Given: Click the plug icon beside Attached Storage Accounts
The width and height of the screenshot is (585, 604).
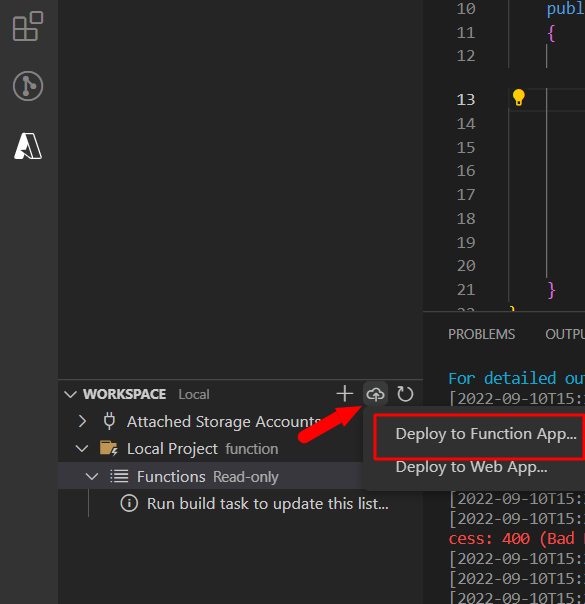Looking at the screenshot, I should (x=109, y=421).
